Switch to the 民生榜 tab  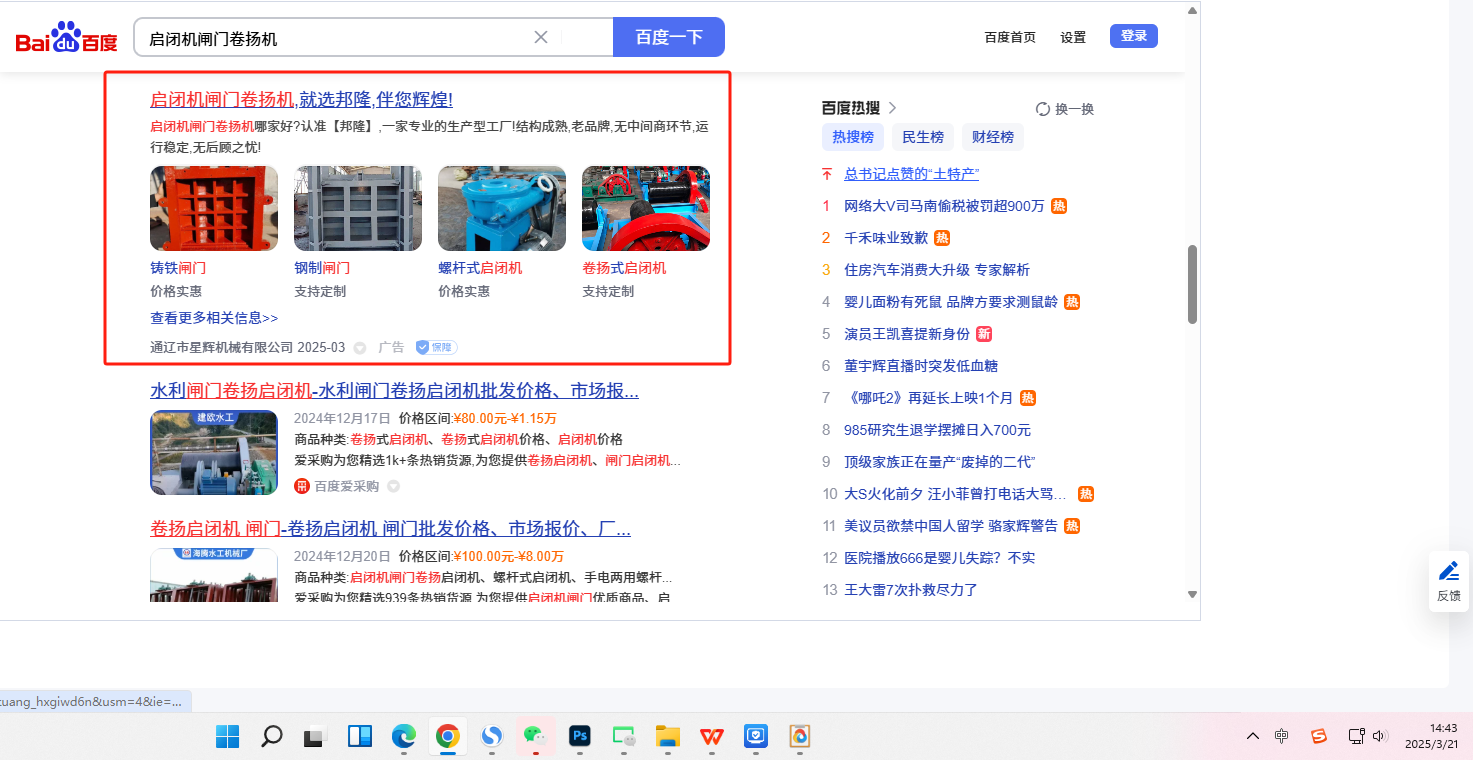tap(922, 137)
